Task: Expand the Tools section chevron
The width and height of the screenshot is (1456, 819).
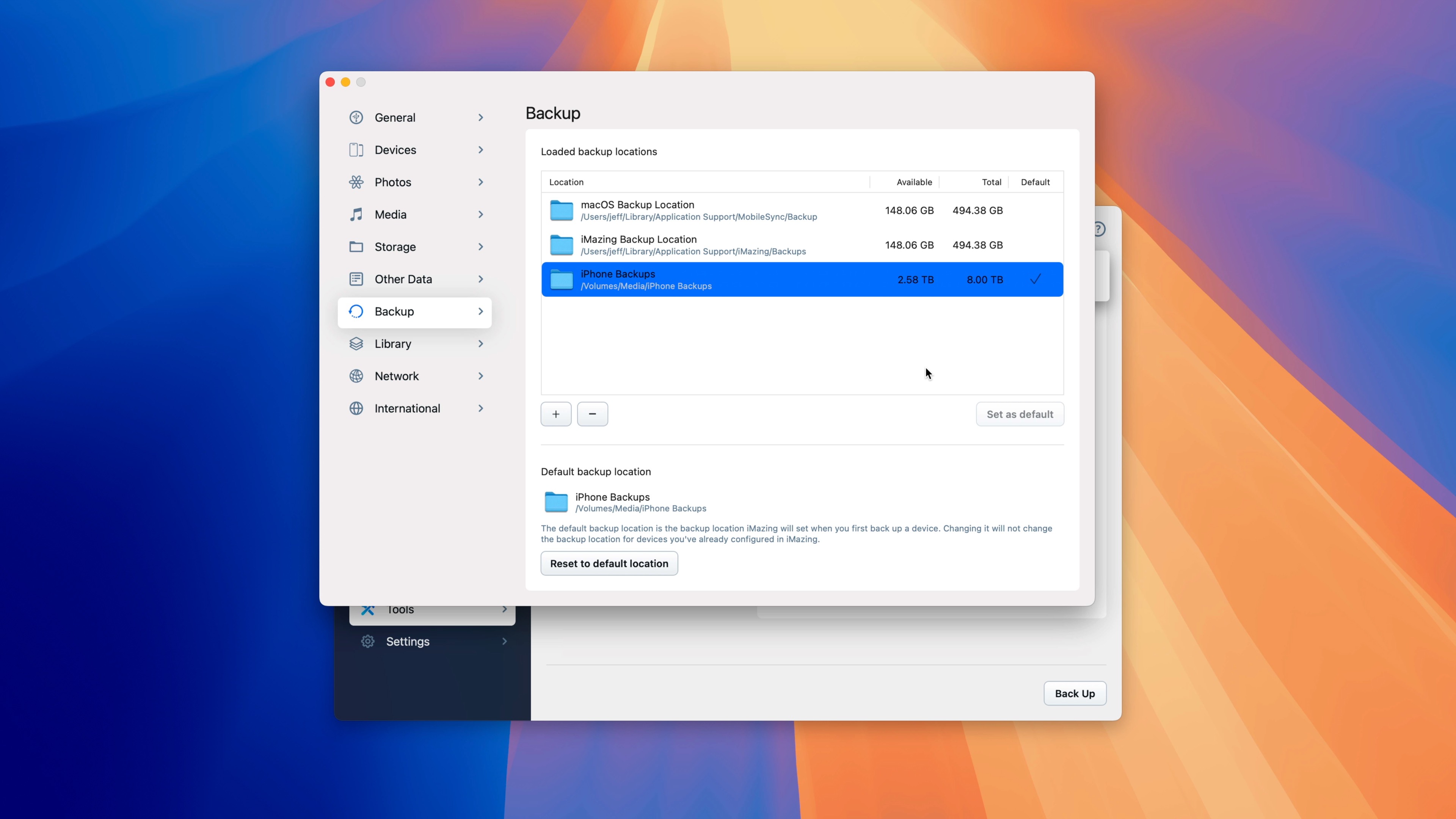Action: pos(504,609)
